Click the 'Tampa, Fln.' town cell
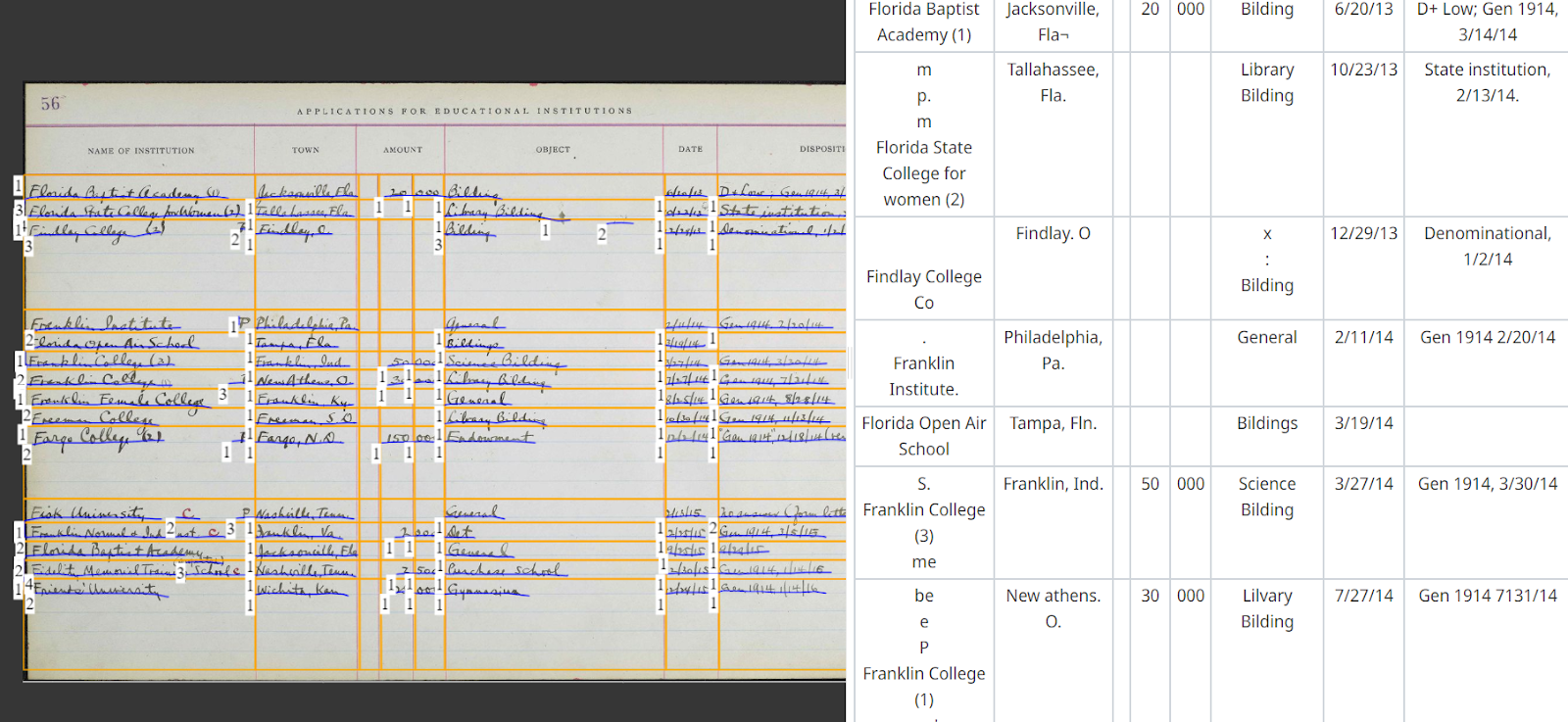Viewport: 1568px width, 722px height. 1053,423
